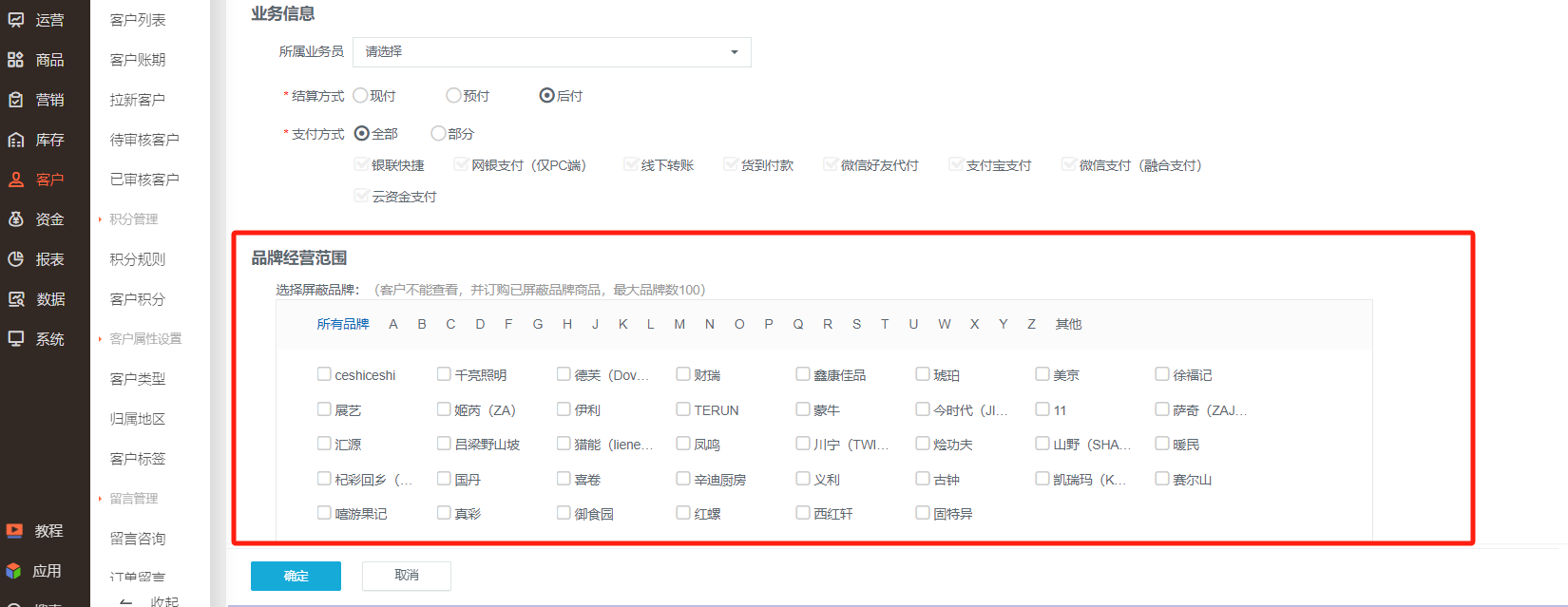1568x607 pixels.
Task: Open the 营销 sidebar icon
Action: tap(16, 100)
